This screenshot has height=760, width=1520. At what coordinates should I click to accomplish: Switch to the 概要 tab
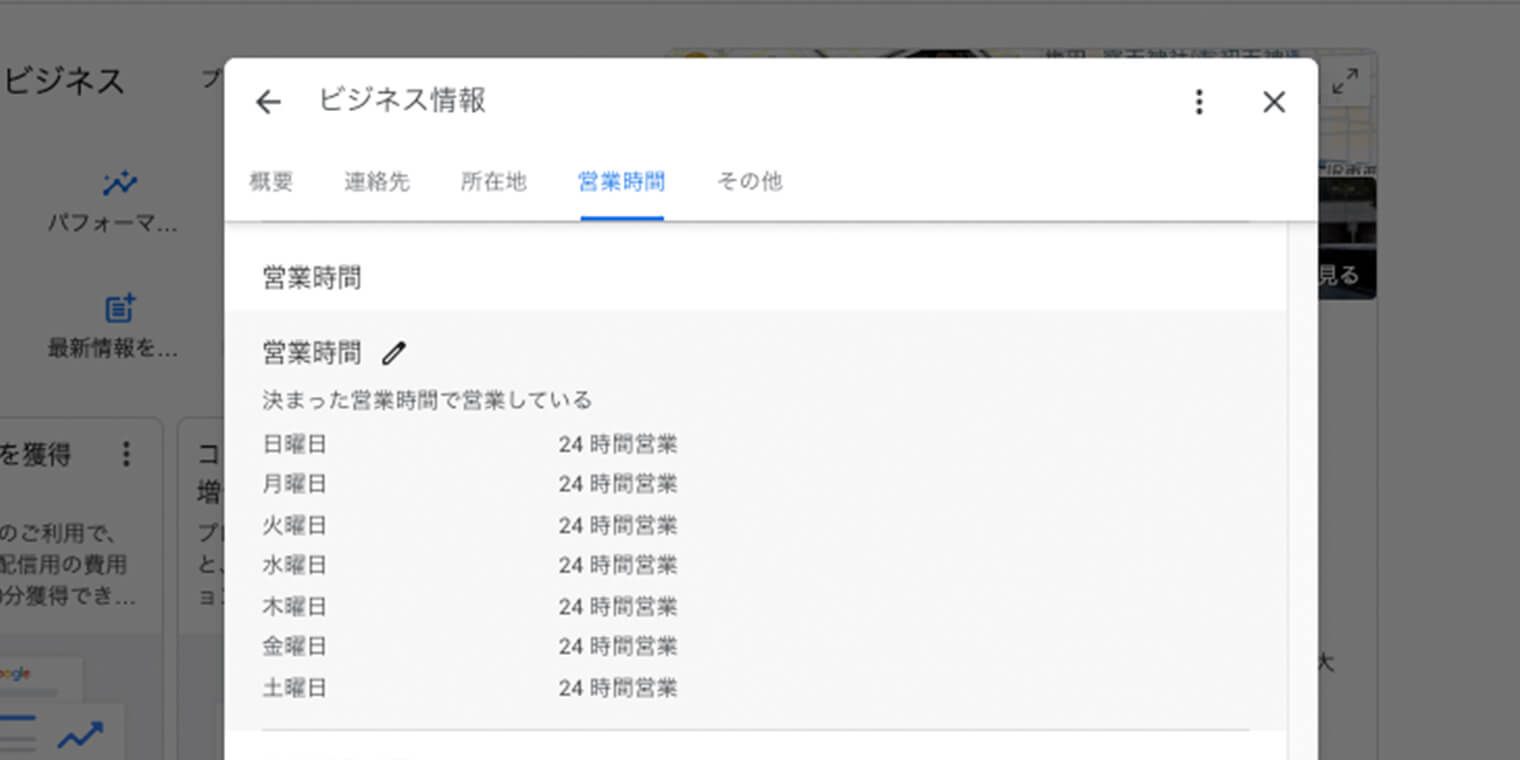point(271,182)
